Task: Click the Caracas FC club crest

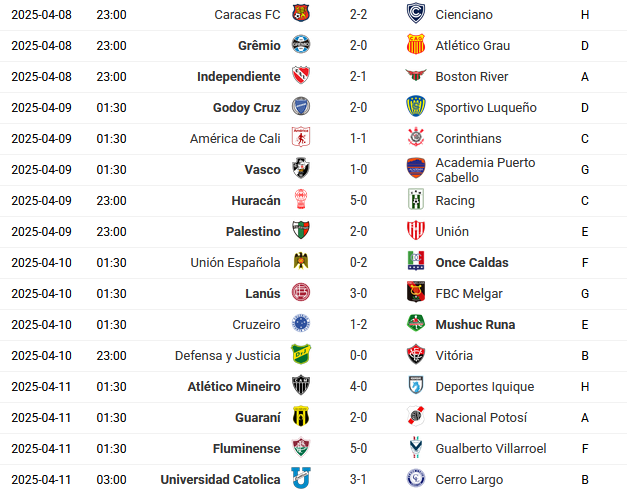Action: (x=301, y=13)
